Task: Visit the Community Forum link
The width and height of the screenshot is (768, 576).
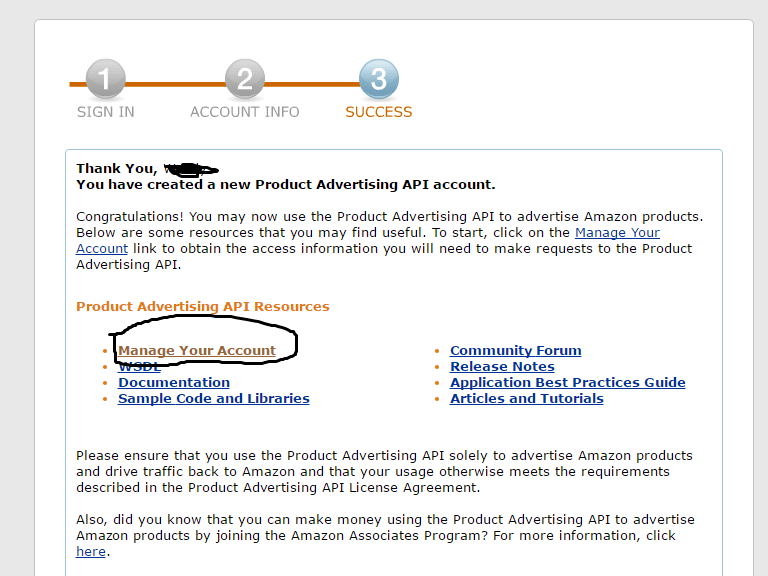Action: [516, 351]
